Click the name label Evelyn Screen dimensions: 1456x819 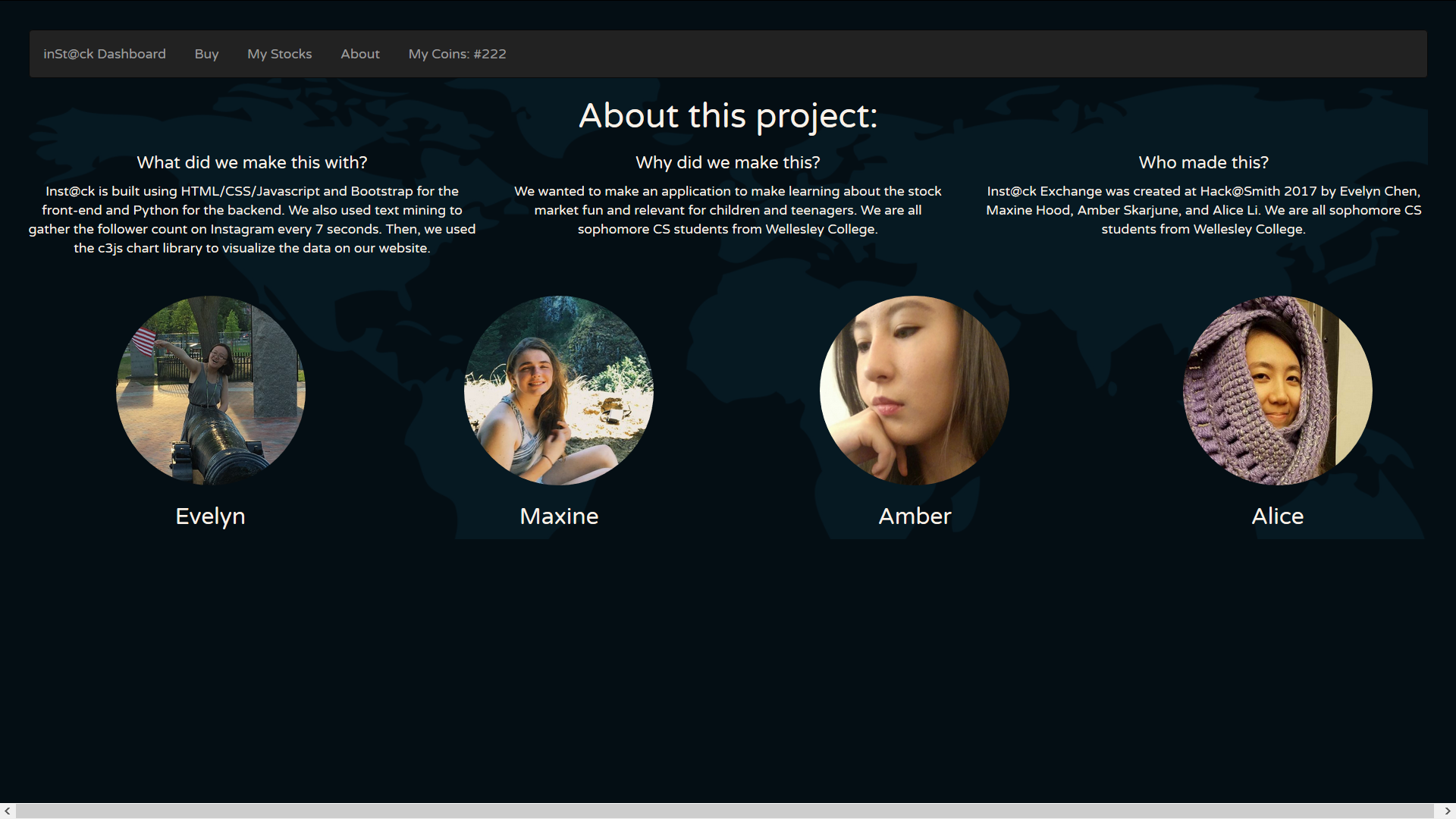coord(210,516)
